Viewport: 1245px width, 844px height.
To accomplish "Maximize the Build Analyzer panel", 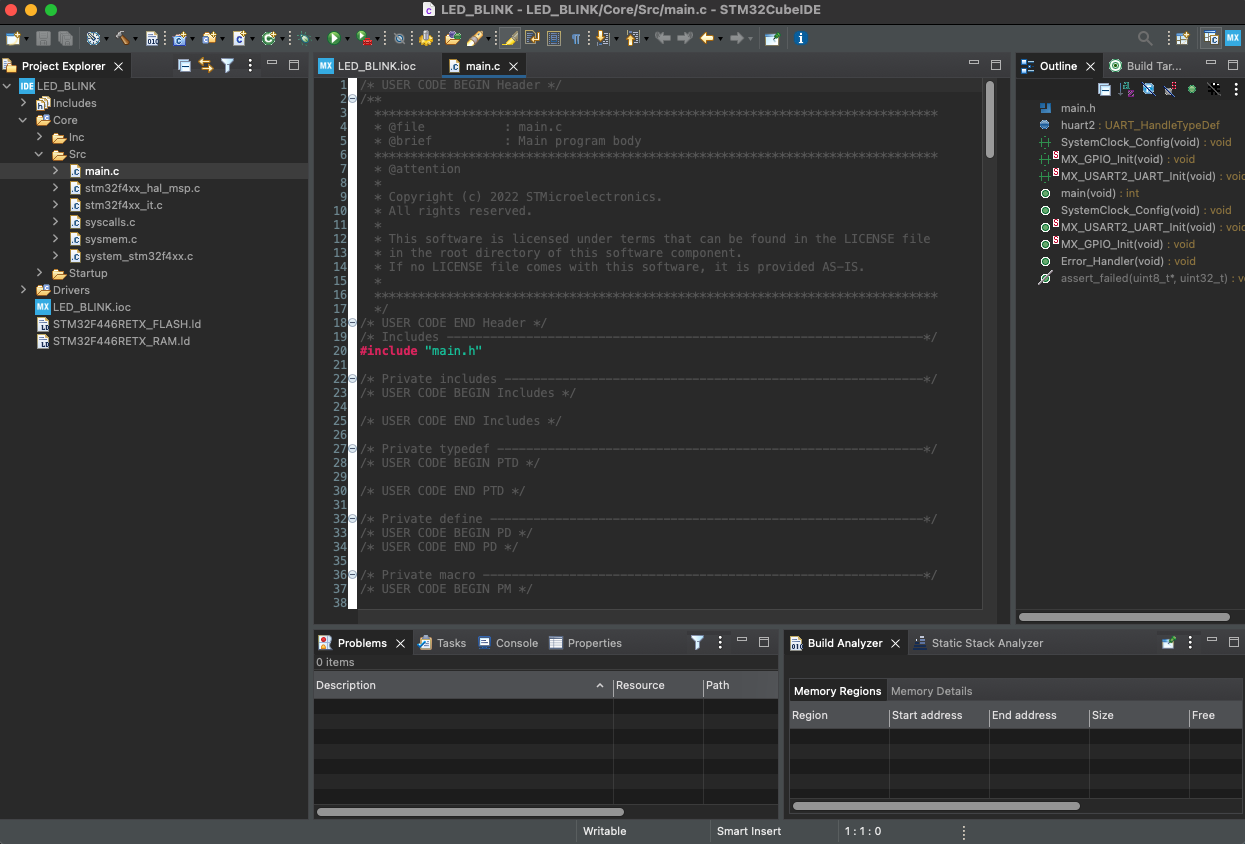I will [1234, 642].
